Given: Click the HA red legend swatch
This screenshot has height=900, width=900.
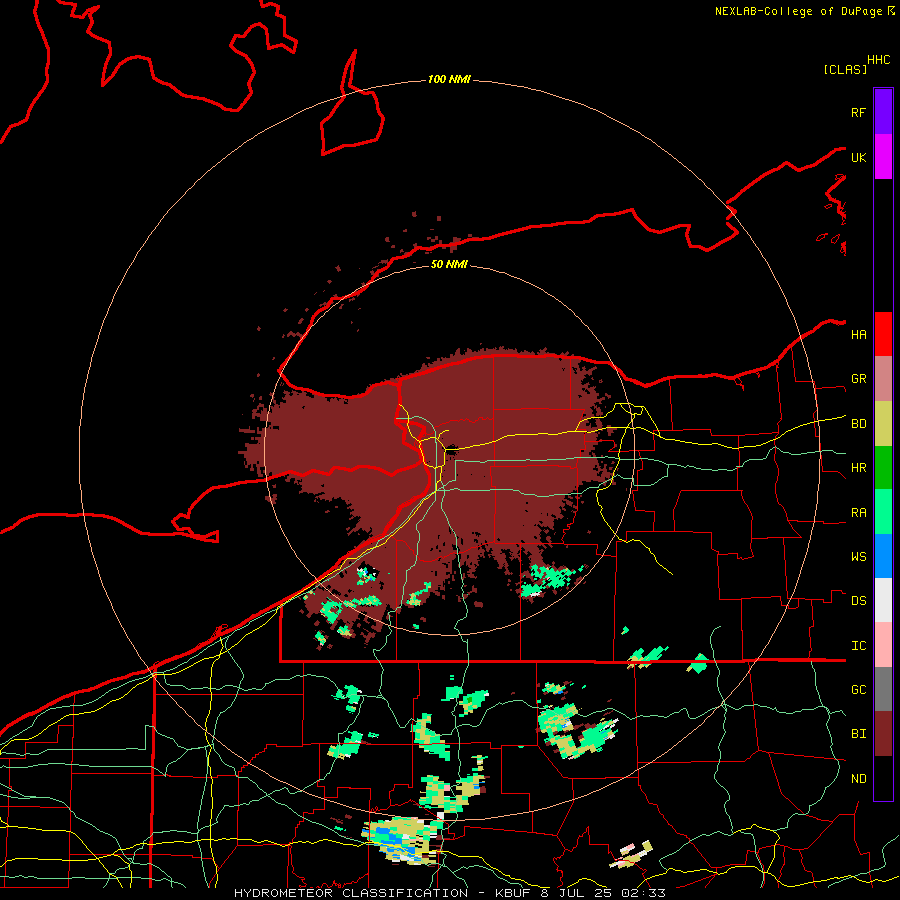Looking at the screenshot, I should (x=883, y=334).
